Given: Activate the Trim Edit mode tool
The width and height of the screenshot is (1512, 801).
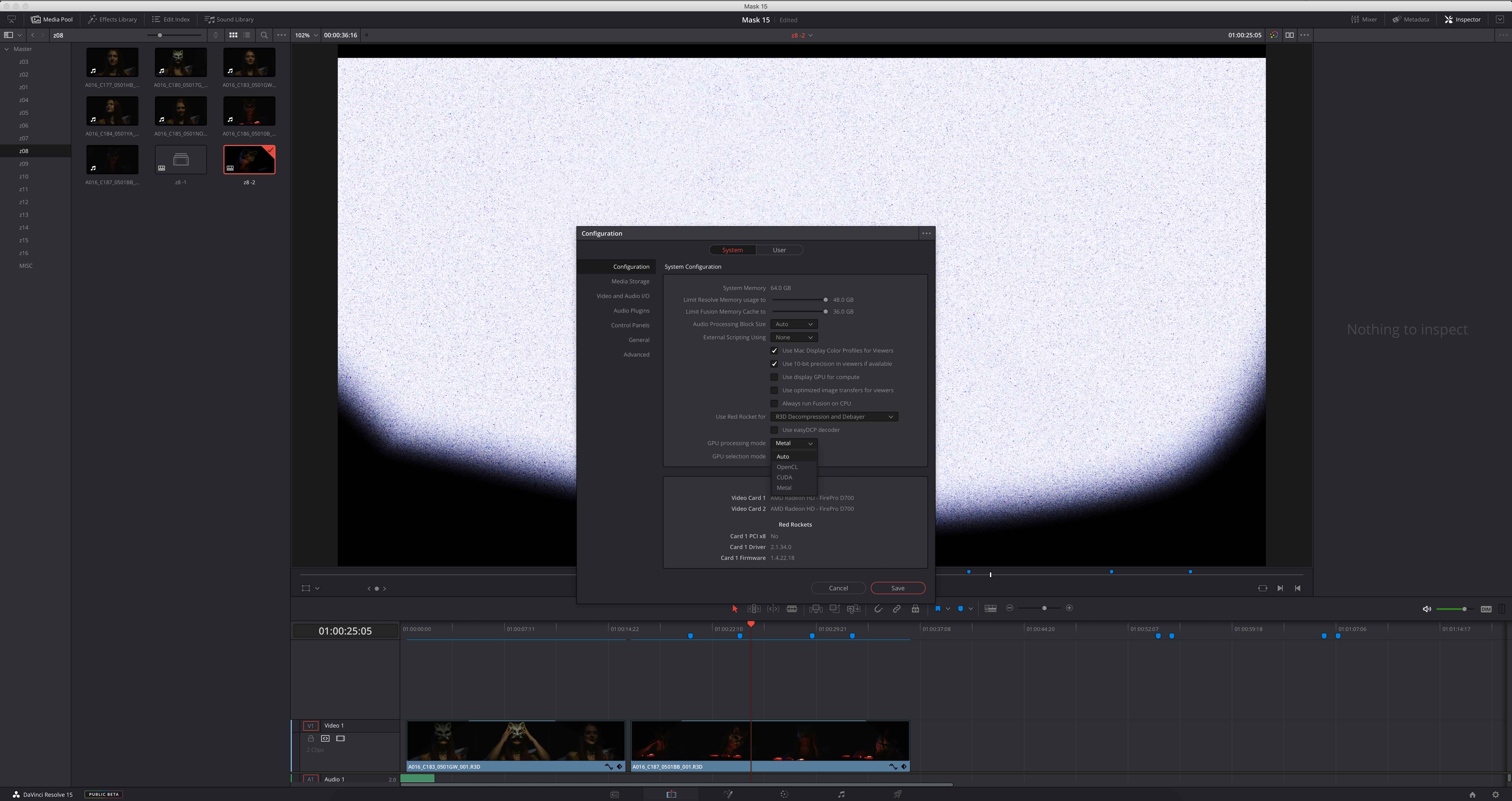Looking at the screenshot, I should [x=754, y=609].
